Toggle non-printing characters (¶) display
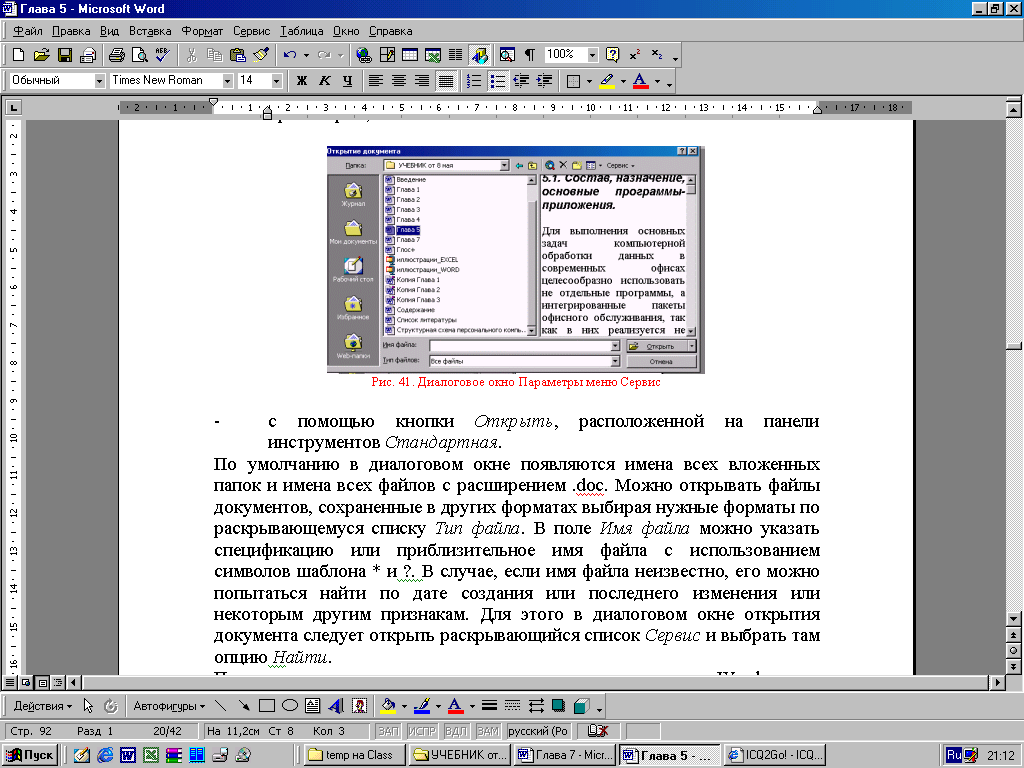 (x=530, y=55)
